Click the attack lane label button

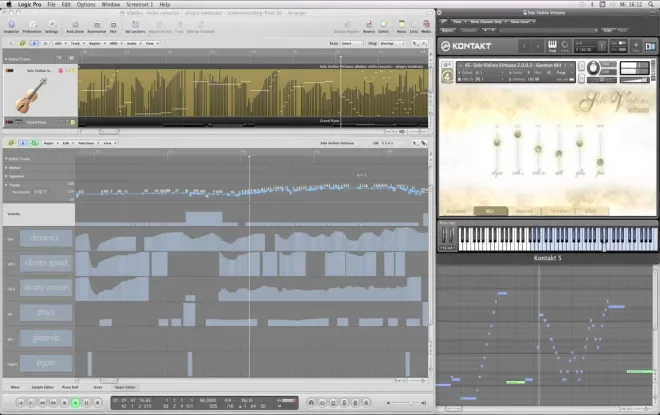[x=45, y=313]
